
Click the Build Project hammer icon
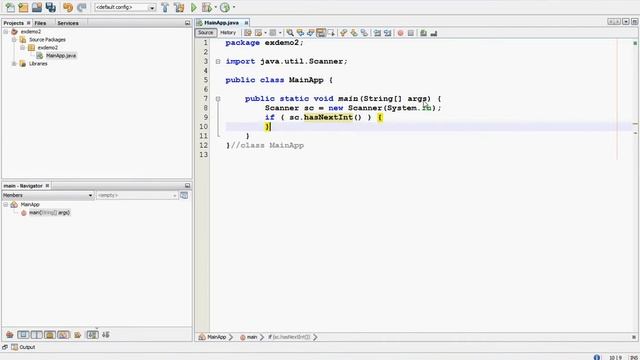tap(165, 7)
